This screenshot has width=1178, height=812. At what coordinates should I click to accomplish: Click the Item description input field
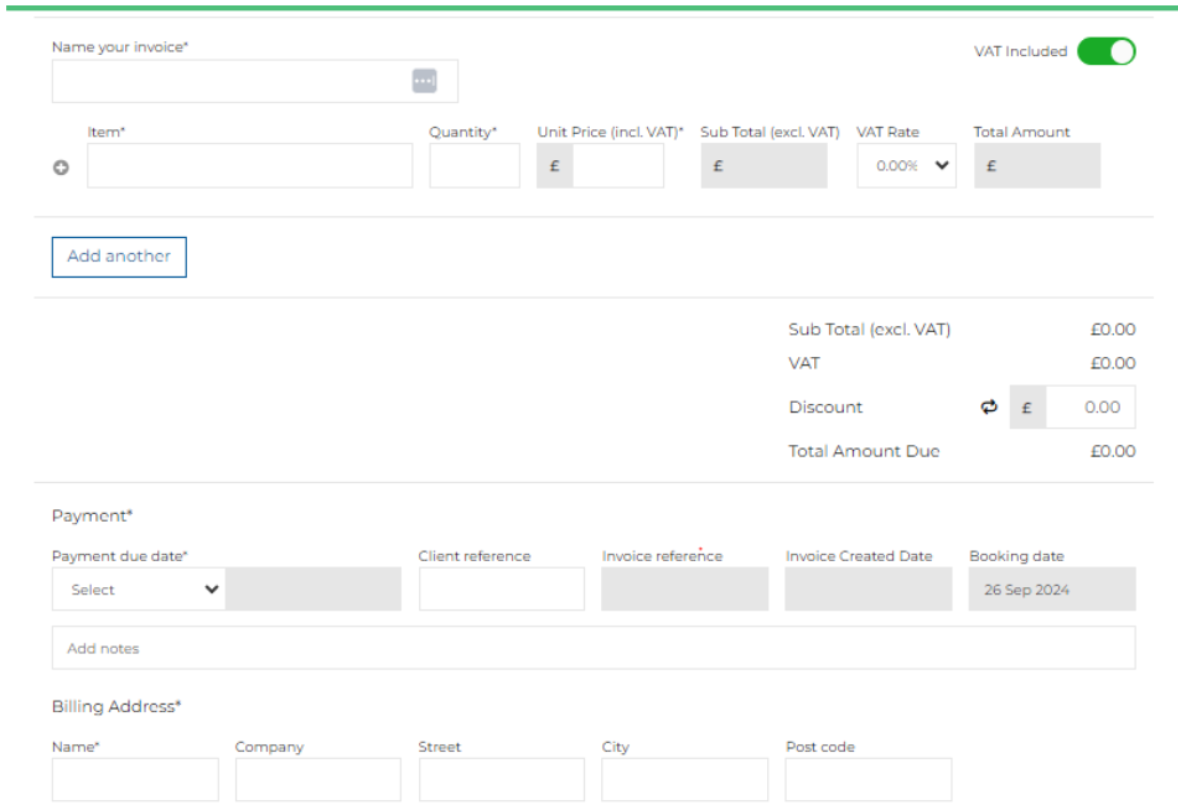(249, 166)
